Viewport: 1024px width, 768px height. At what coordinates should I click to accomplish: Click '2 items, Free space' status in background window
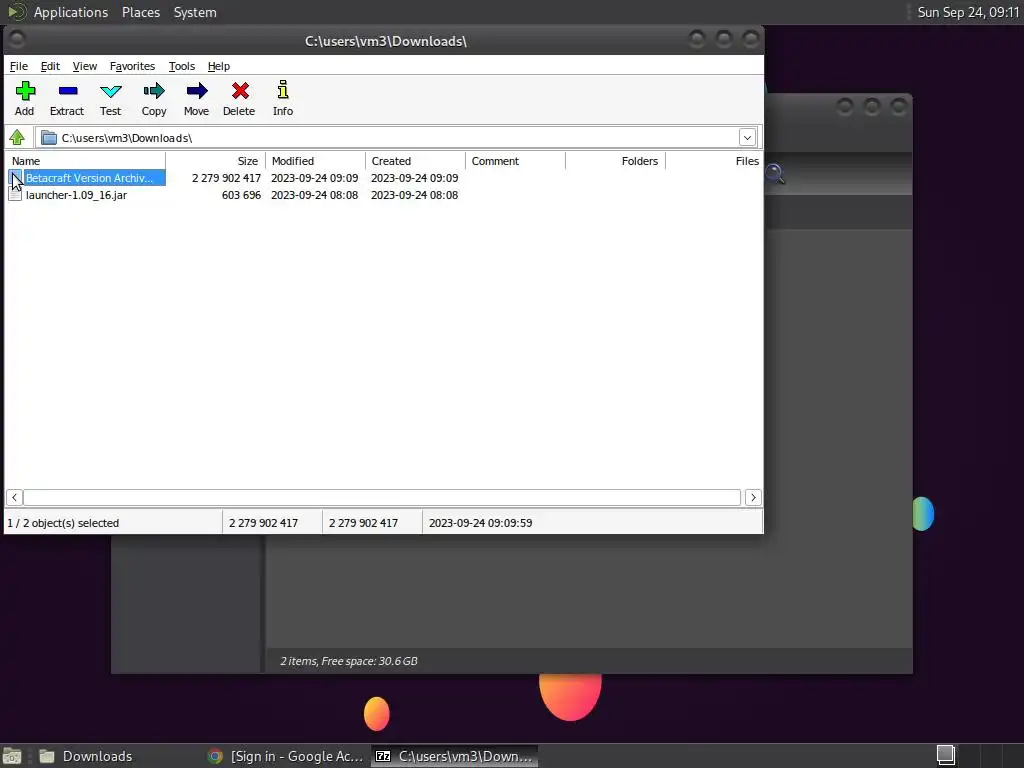point(349,661)
